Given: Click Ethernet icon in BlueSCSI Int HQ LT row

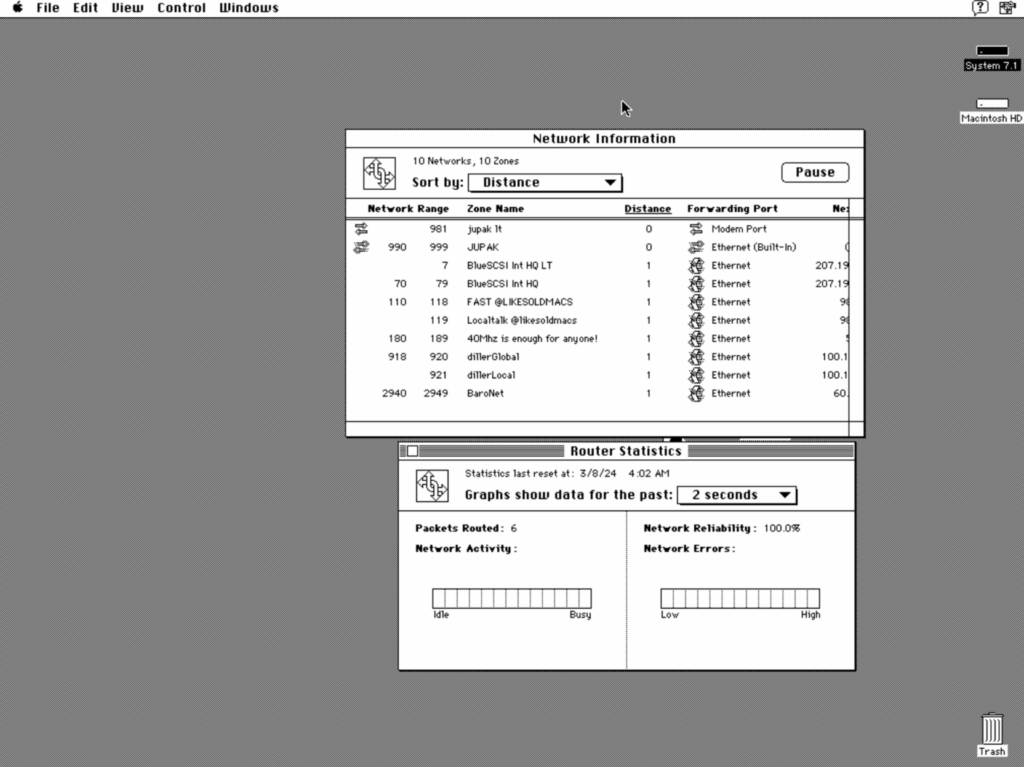Looking at the screenshot, I should [x=696, y=265].
